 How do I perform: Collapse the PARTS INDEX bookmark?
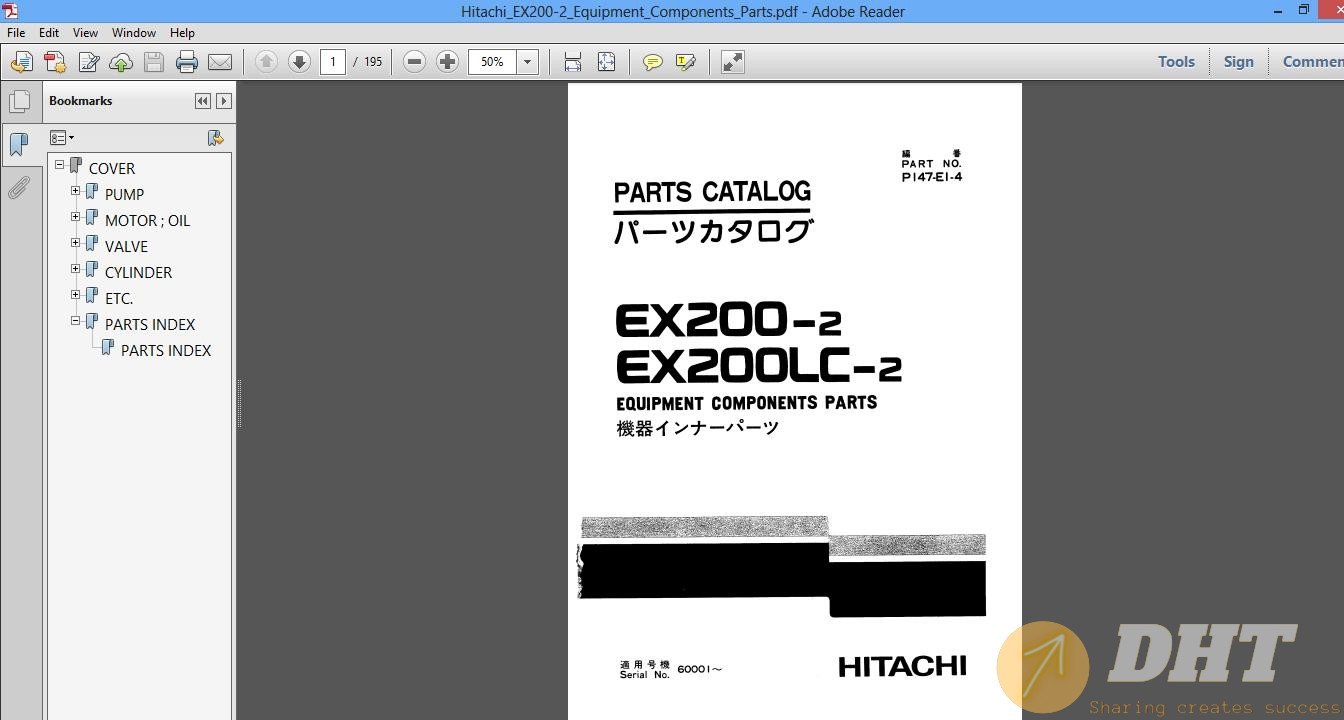(x=76, y=320)
